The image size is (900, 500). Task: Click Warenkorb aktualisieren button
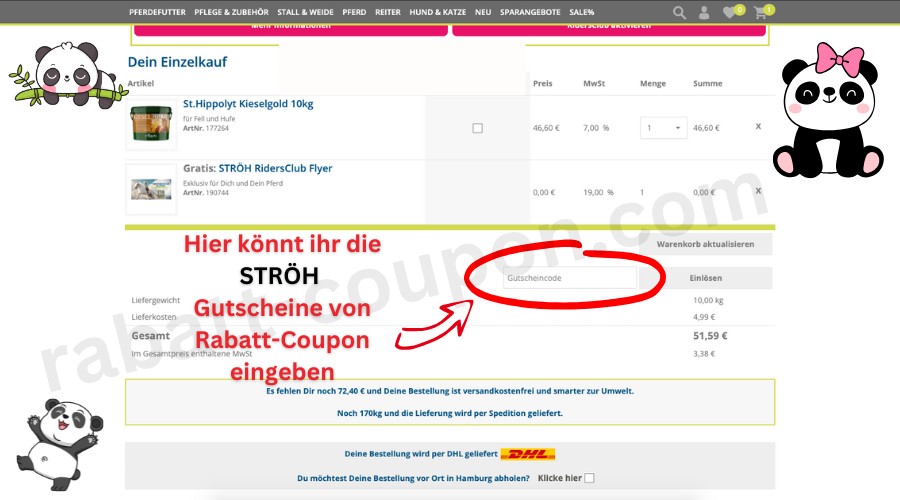point(705,244)
